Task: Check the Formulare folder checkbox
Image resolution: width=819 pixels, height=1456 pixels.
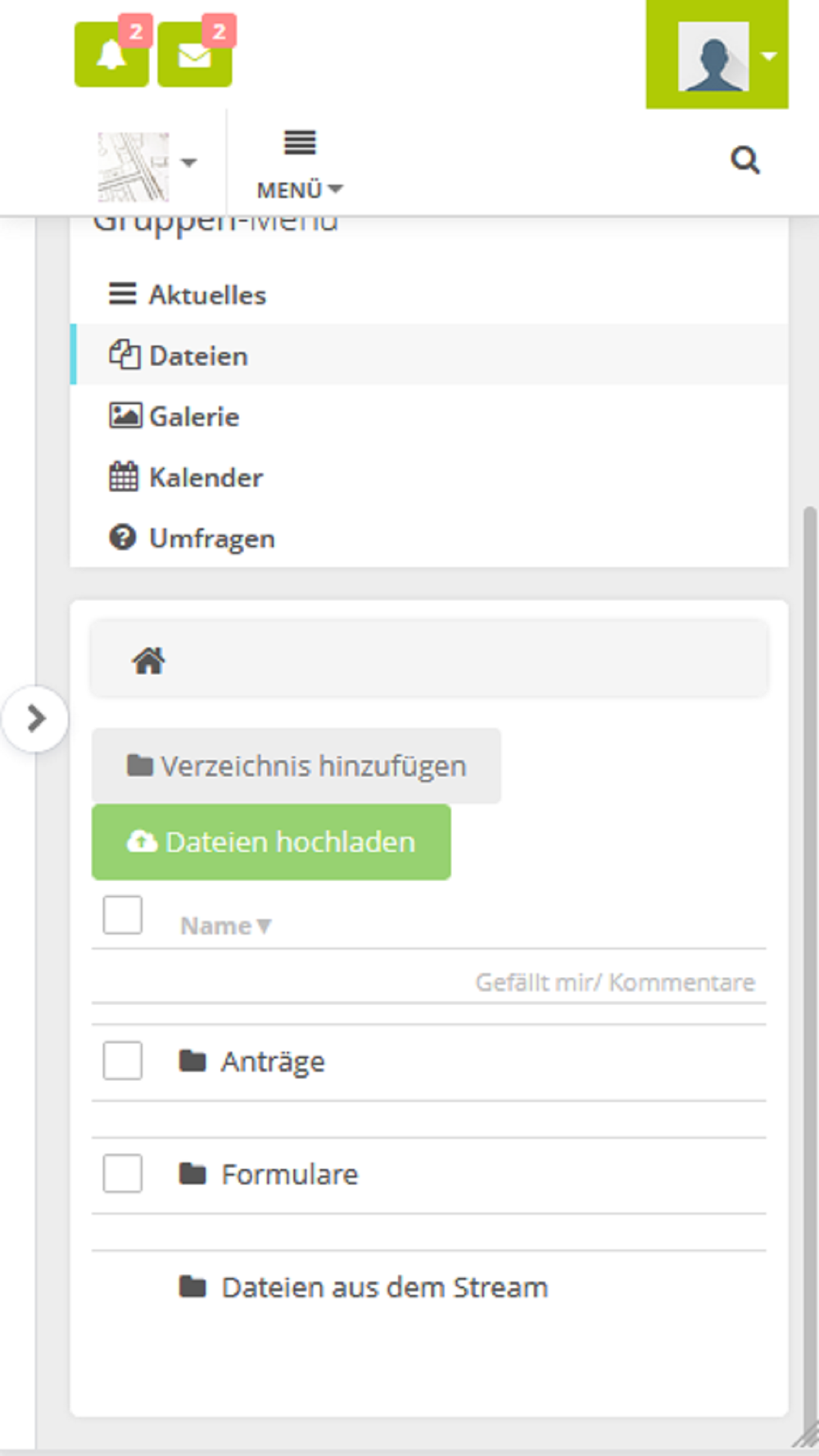Action: click(x=123, y=1173)
